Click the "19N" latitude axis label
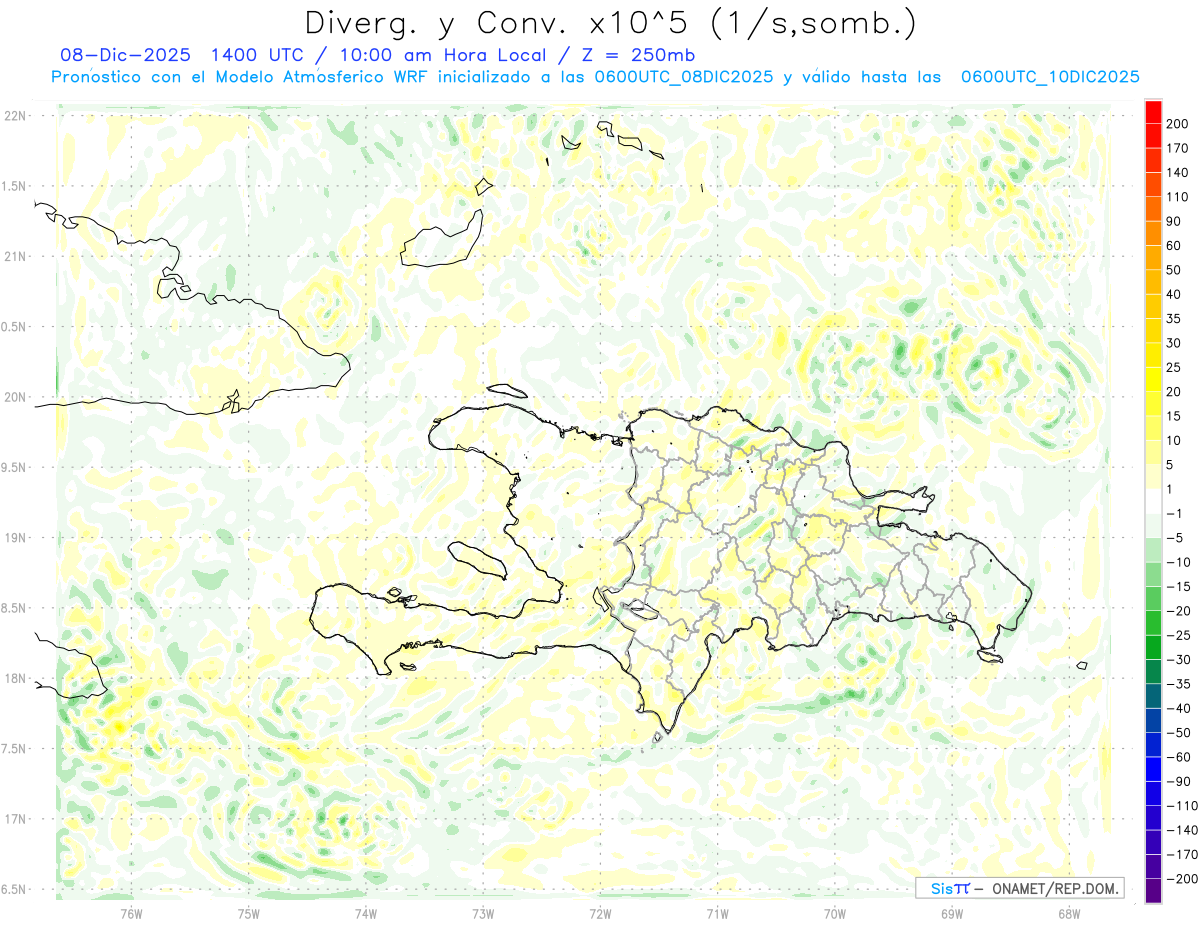Viewport: 1200px width, 927px height. (x=14, y=538)
